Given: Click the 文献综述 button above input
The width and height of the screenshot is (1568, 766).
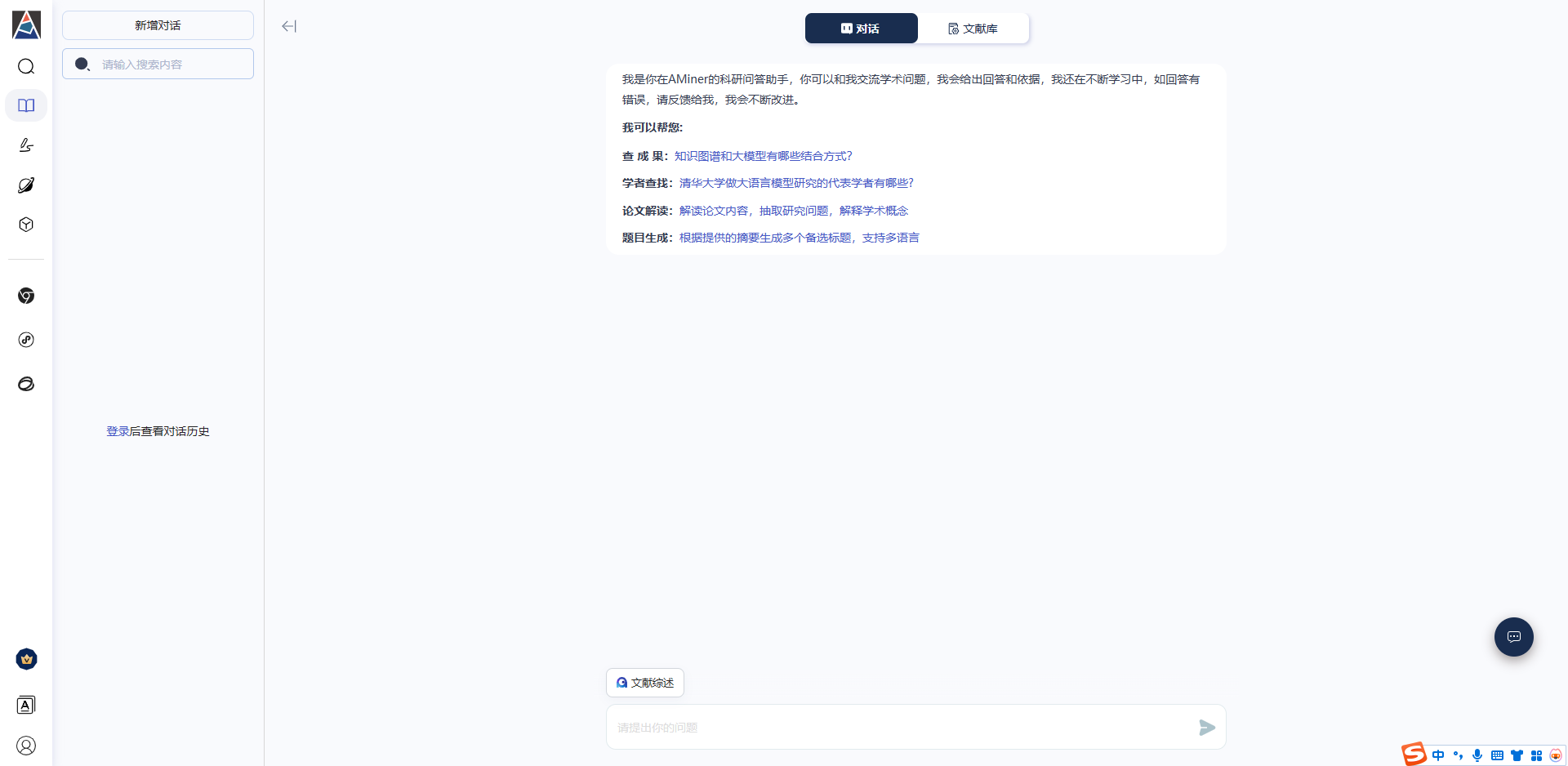Looking at the screenshot, I should (644, 683).
